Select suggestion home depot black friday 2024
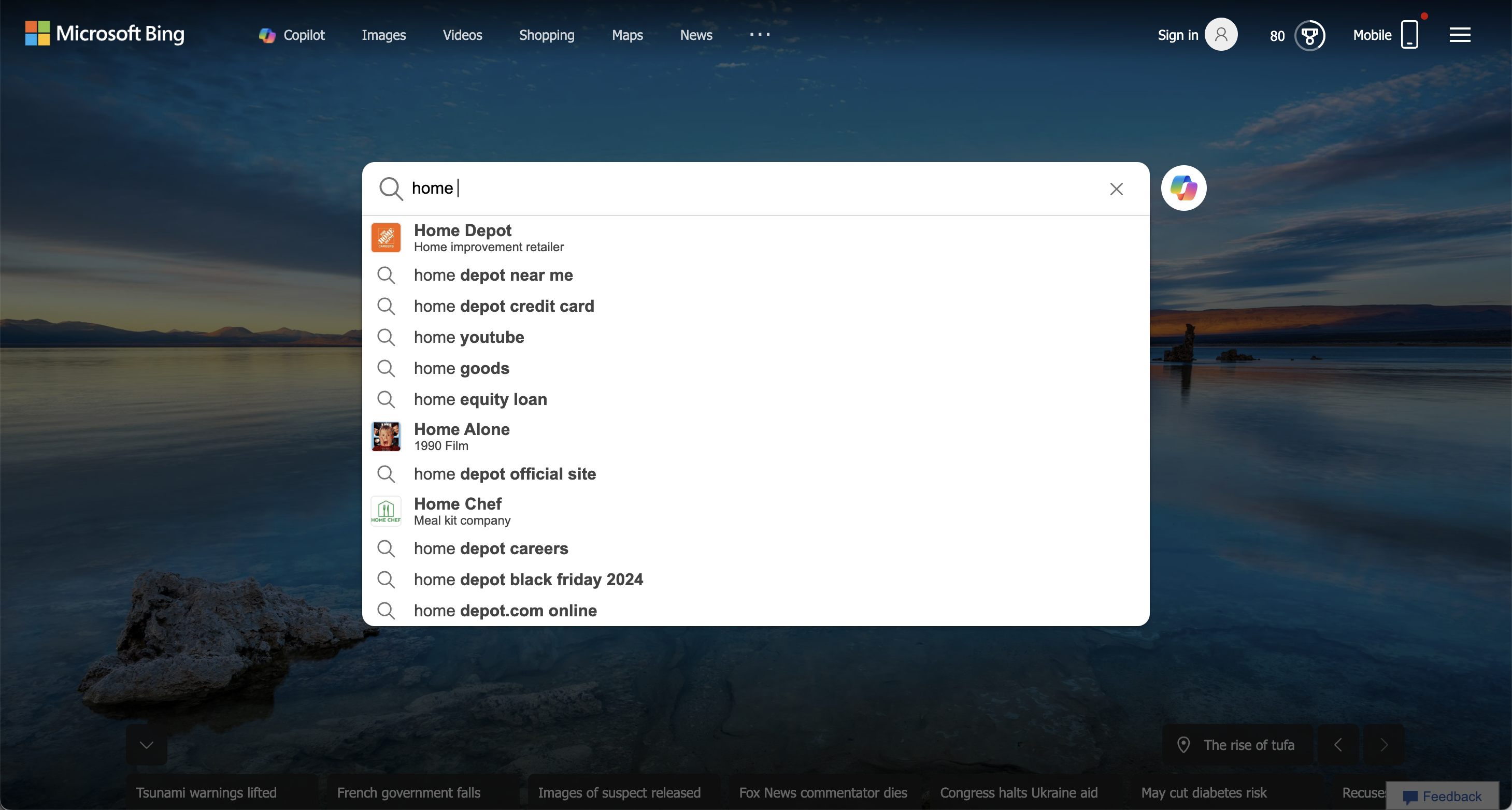Screen dimensions: 1512x810 (755, 580)
